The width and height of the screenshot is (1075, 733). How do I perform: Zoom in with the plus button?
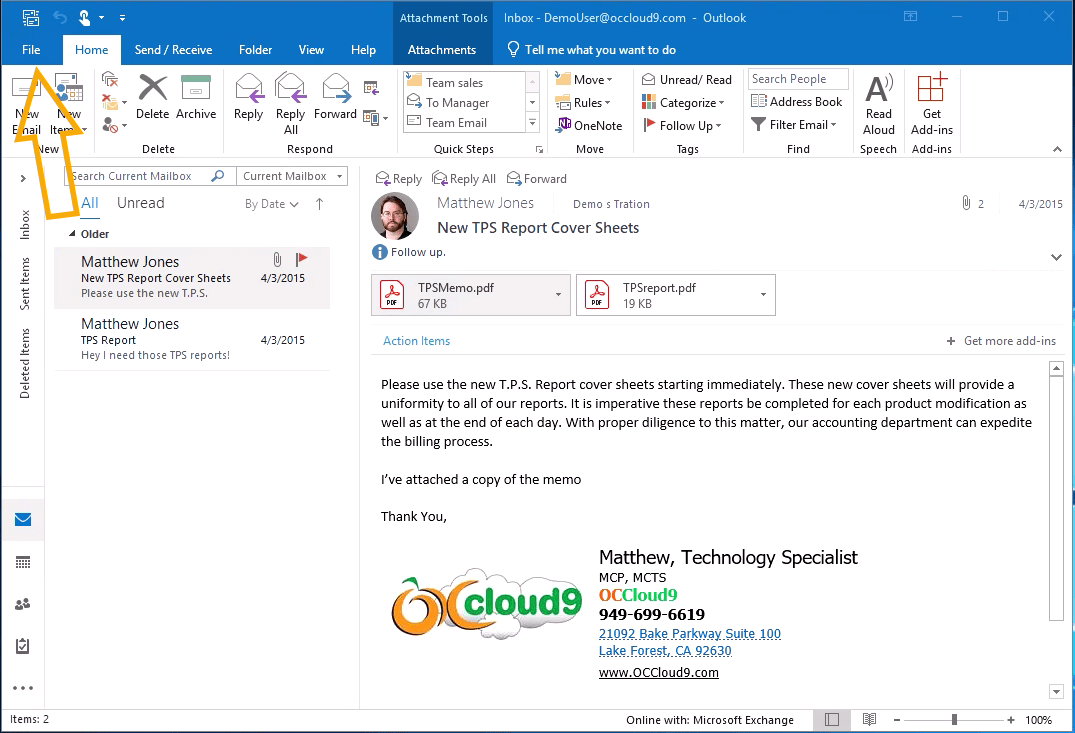[1011, 719]
